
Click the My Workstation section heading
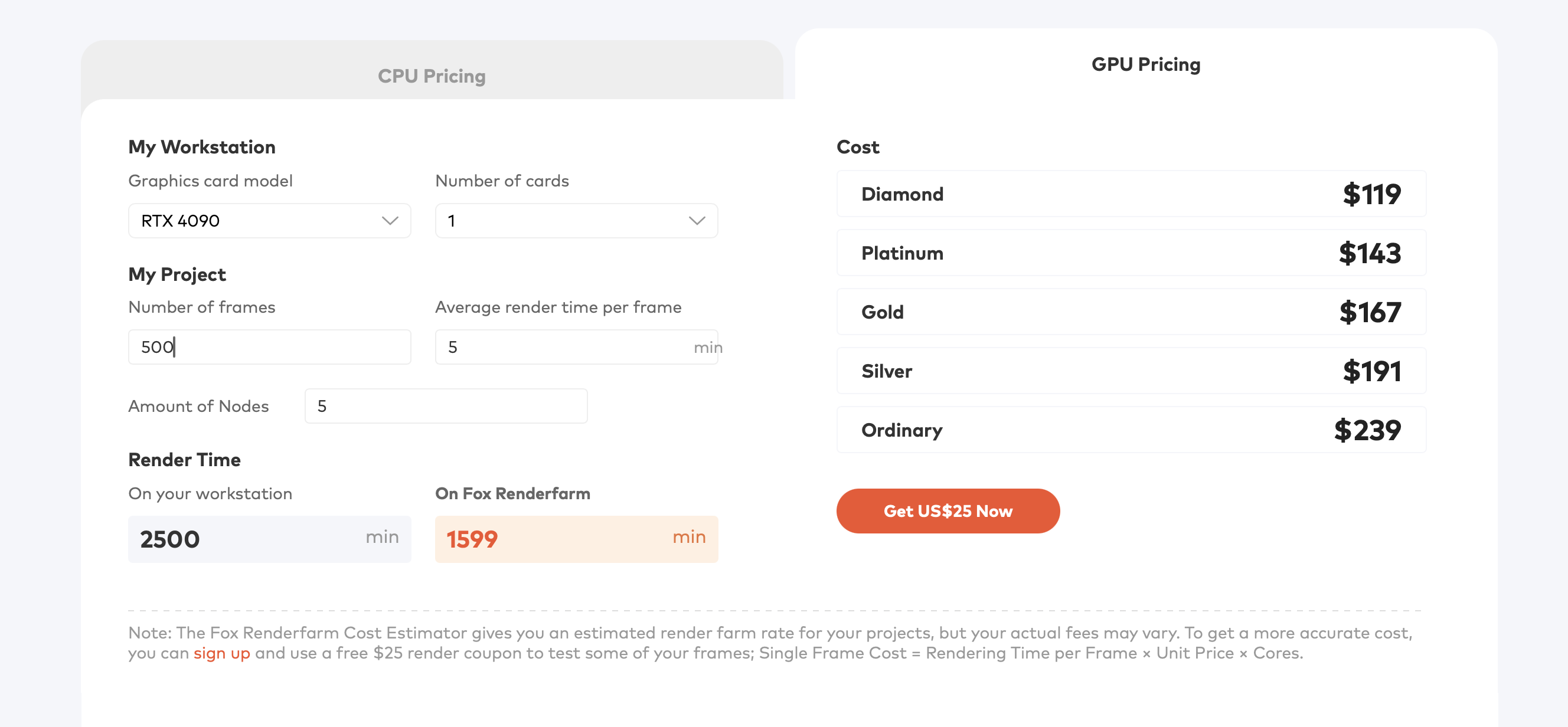point(201,146)
